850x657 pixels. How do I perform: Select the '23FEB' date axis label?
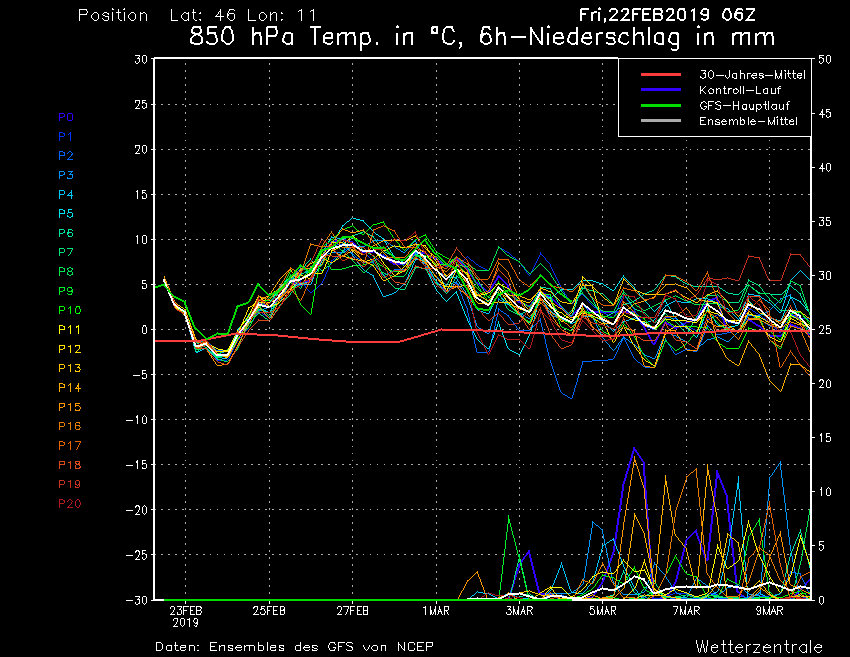(185, 611)
